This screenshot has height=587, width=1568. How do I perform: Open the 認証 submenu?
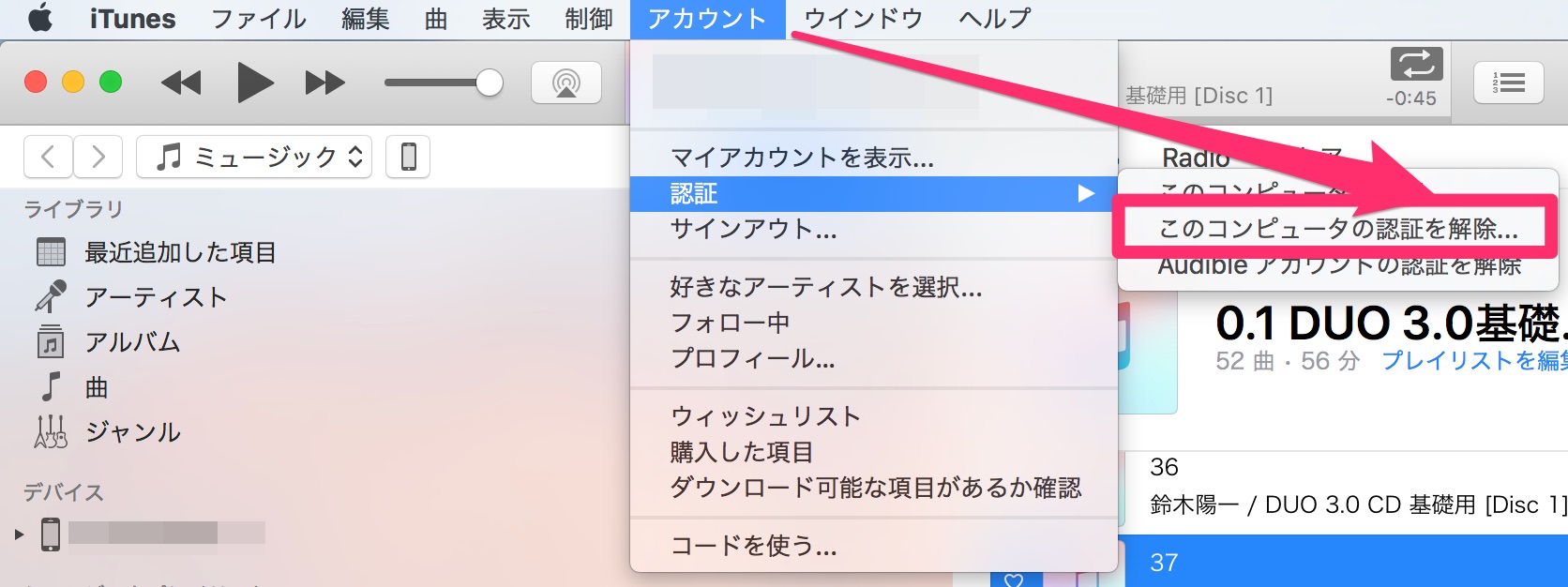click(x=874, y=193)
